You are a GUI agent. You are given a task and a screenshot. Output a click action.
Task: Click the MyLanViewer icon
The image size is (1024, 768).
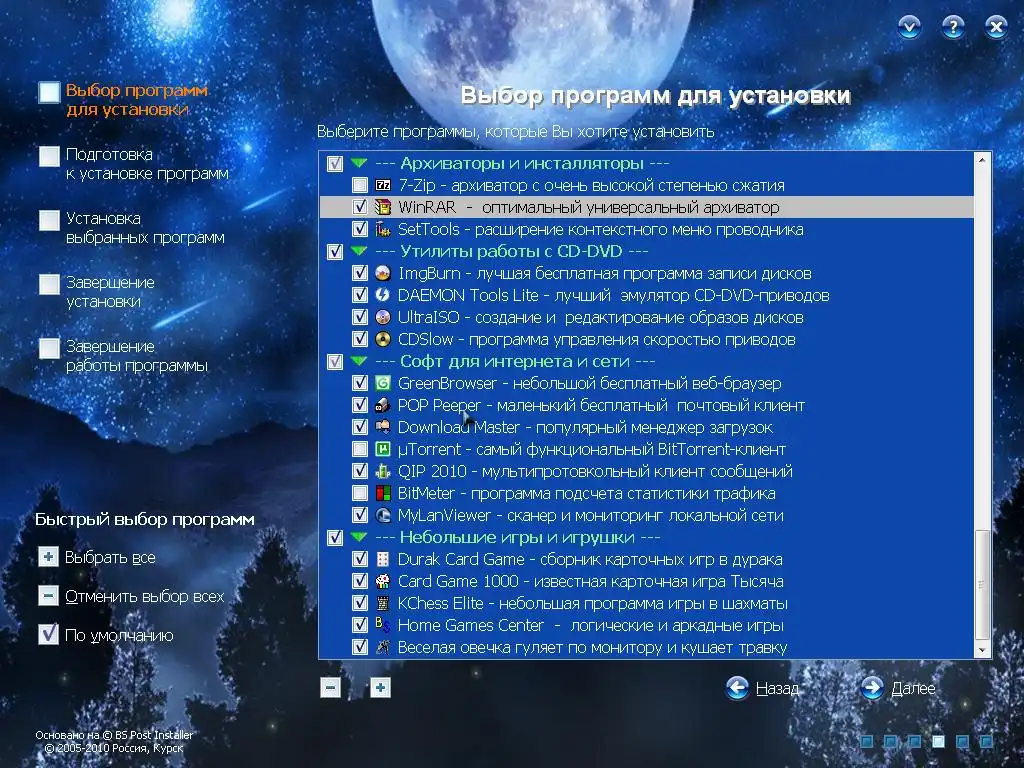click(383, 515)
